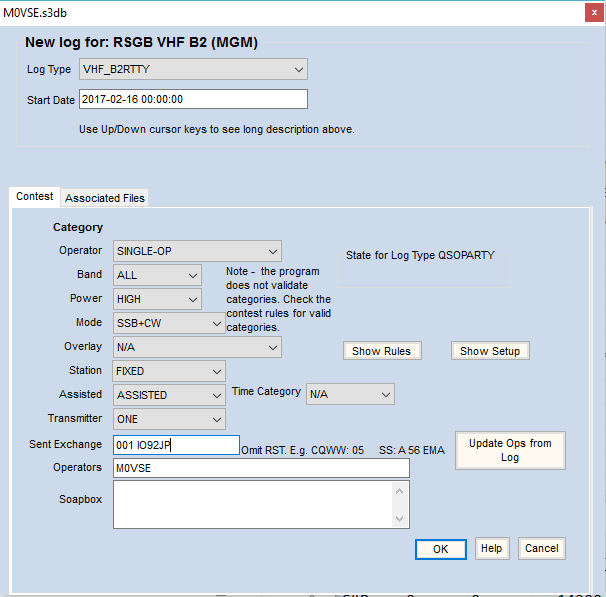The width and height of the screenshot is (606, 597).
Task: Expand the Operator category dropdown
Action: coord(197,251)
